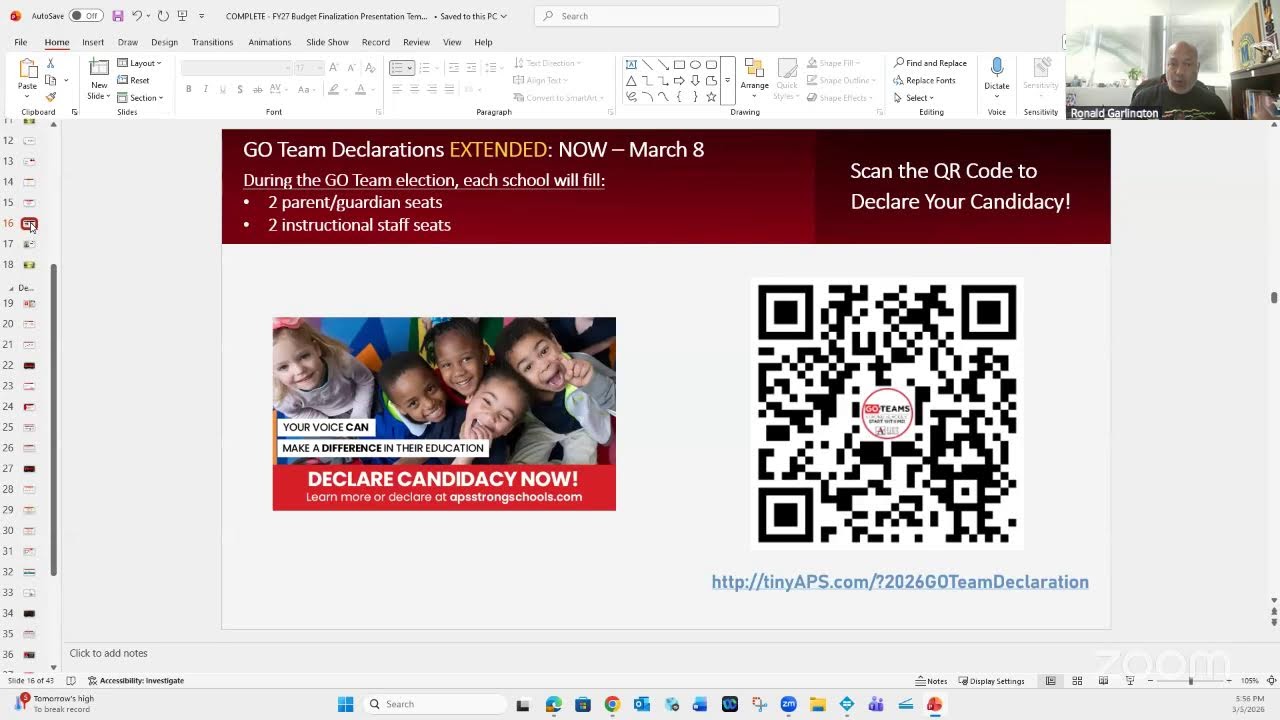Click the Paste clipboard icon
The width and height of the screenshot is (1280, 720).
click(27, 70)
